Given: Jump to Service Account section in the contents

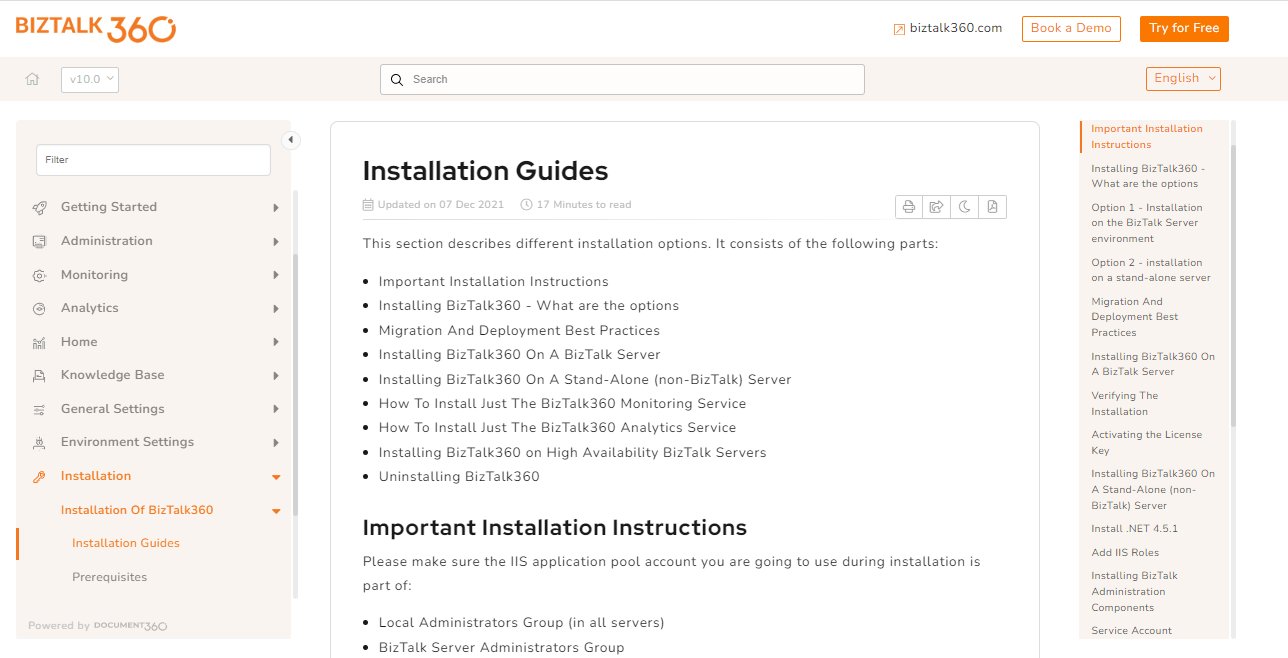Looking at the screenshot, I should point(1131,630).
